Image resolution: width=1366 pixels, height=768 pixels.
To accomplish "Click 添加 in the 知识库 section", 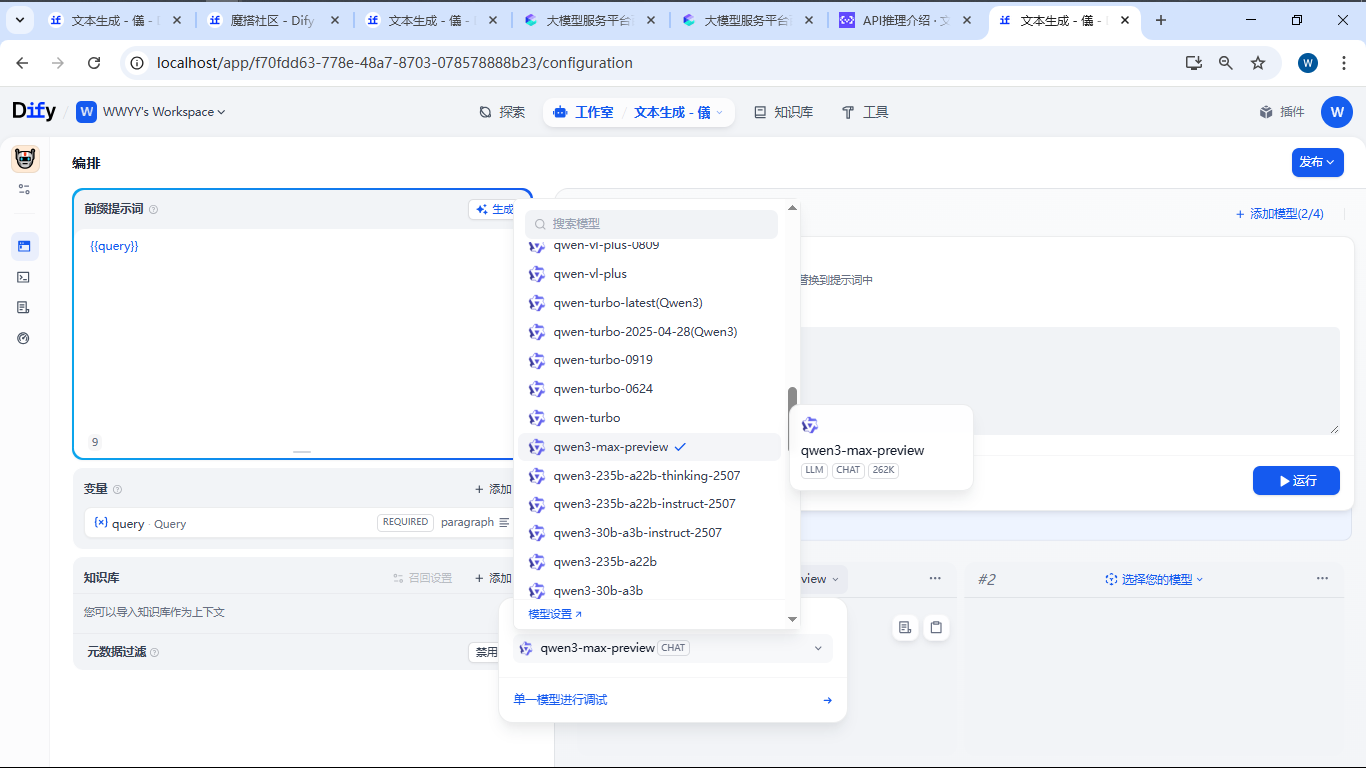I will (x=493, y=578).
